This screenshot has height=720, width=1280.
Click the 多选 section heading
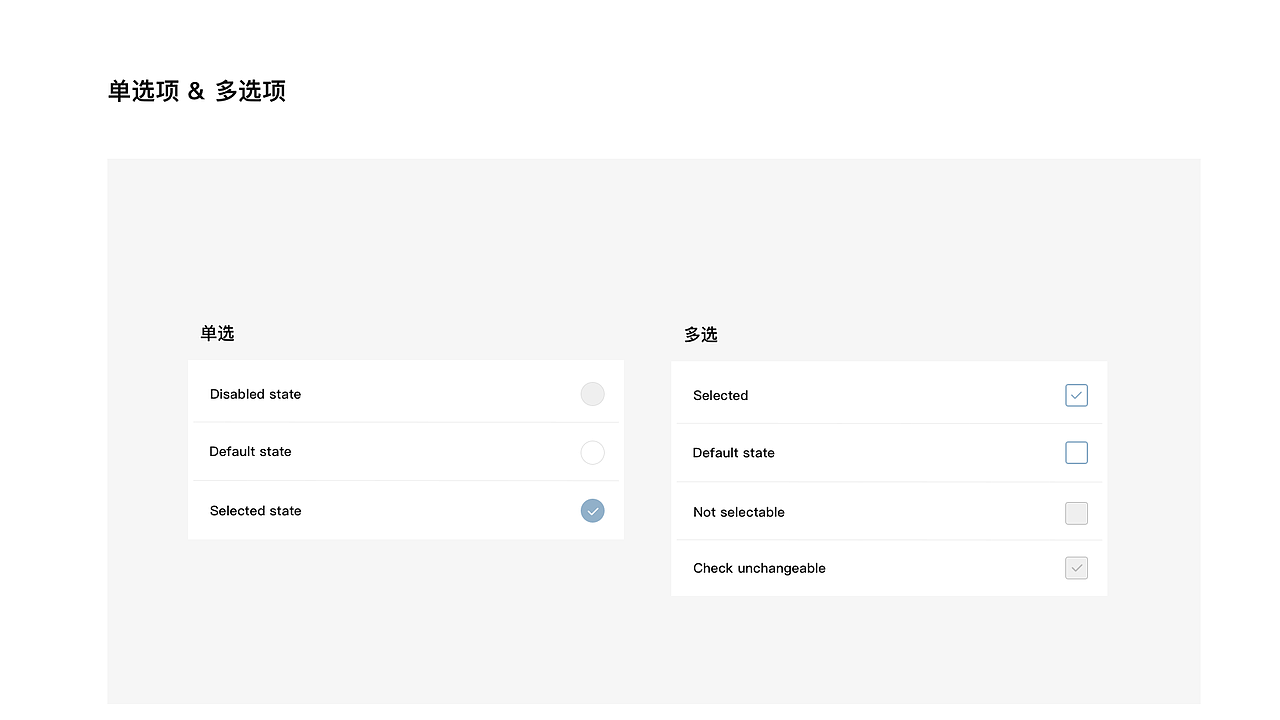click(x=700, y=335)
